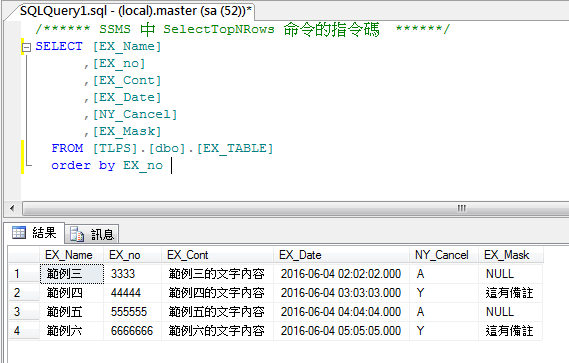This screenshot has width=569, height=363.
Task: Select the EX_Name column header
Action: tap(71, 255)
